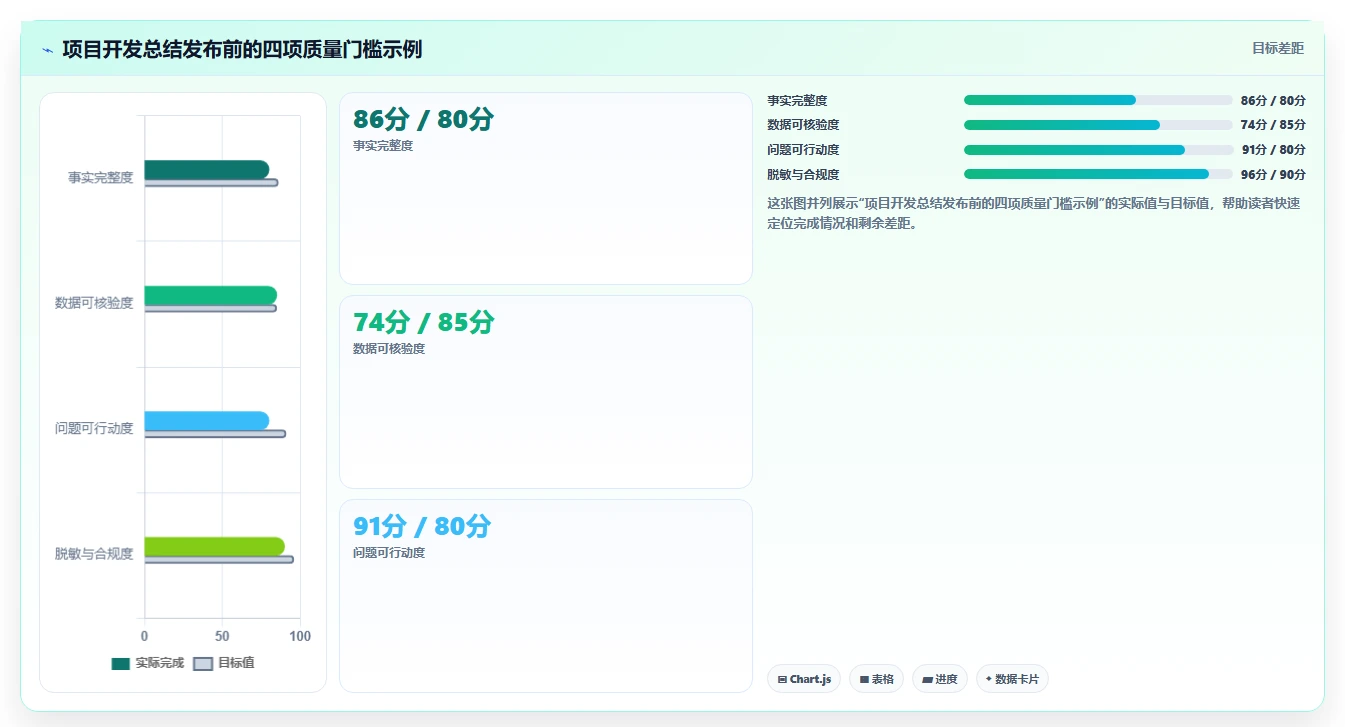Screen dimensions: 1345x727
Task: Click the 问题可行动度 caption under the 91分 card
Action: (389, 553)
